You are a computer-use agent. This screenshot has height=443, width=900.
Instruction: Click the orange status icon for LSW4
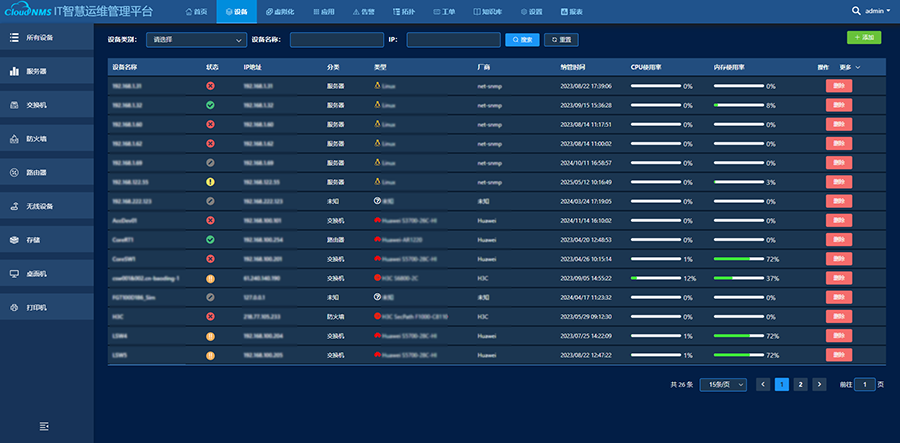[x=210, y=336]
